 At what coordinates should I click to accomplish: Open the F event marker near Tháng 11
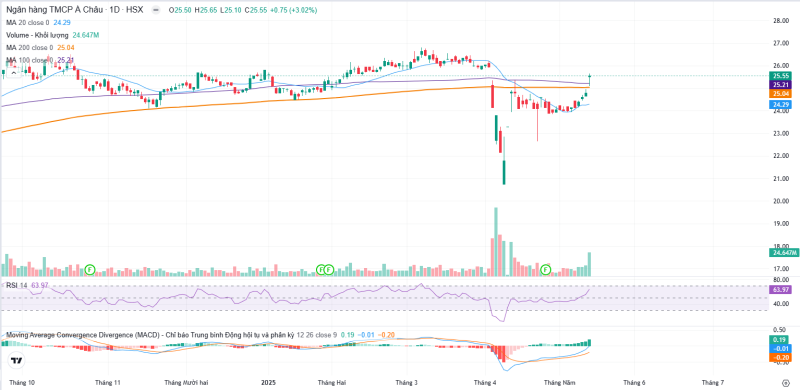pos(90,269)
